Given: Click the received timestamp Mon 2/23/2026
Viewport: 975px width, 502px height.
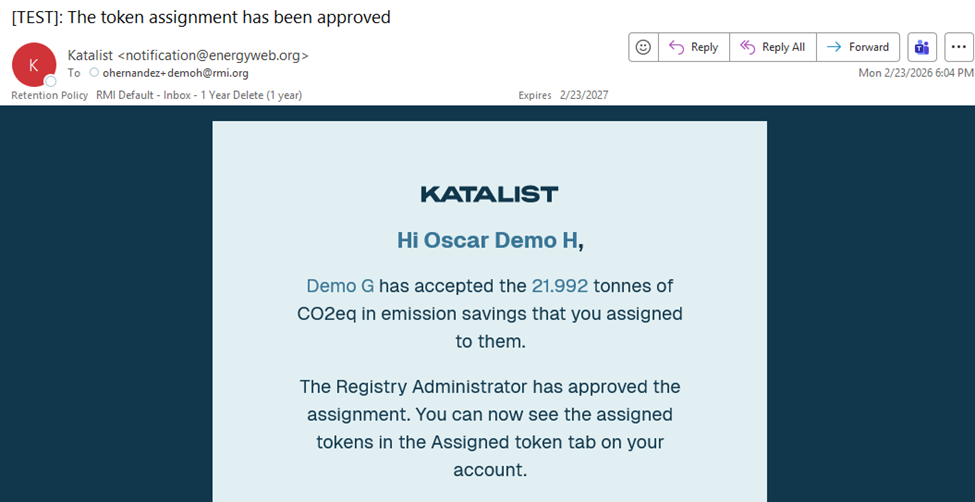Looking at the screenshot, I should [914, 73].
